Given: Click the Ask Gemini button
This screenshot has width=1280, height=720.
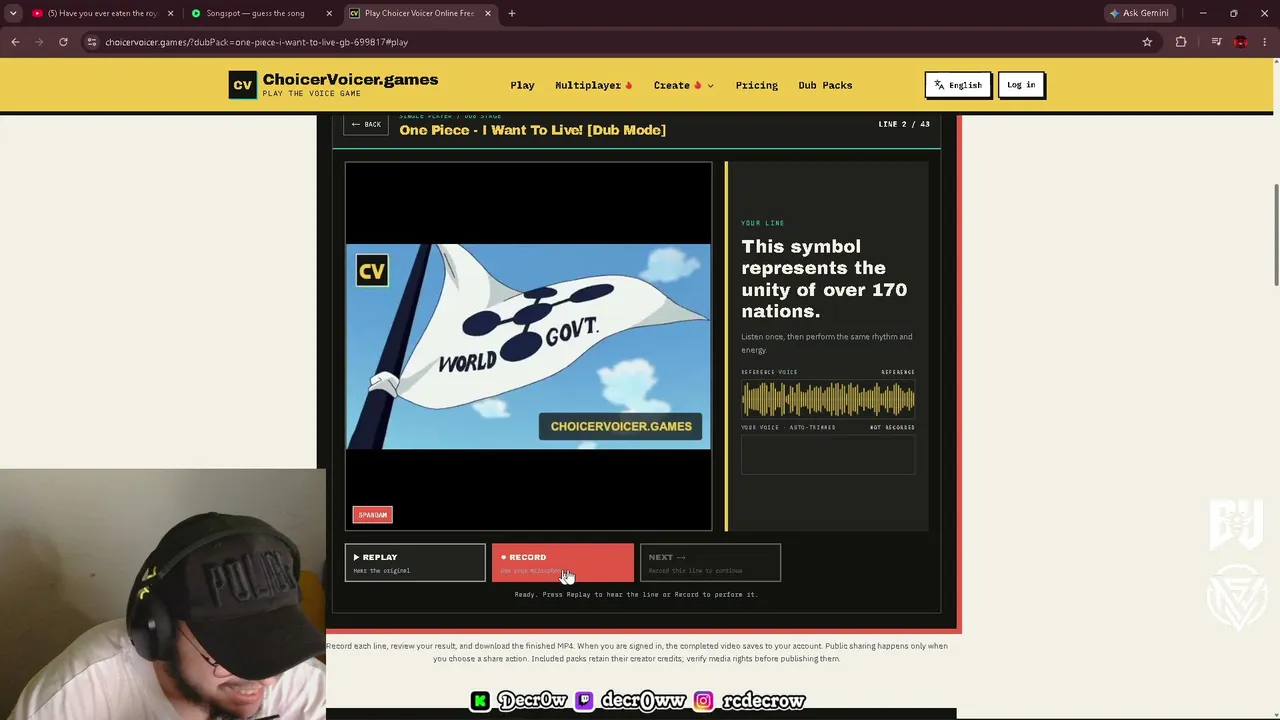Looking at the screenshot, I should coord(1138,13).
